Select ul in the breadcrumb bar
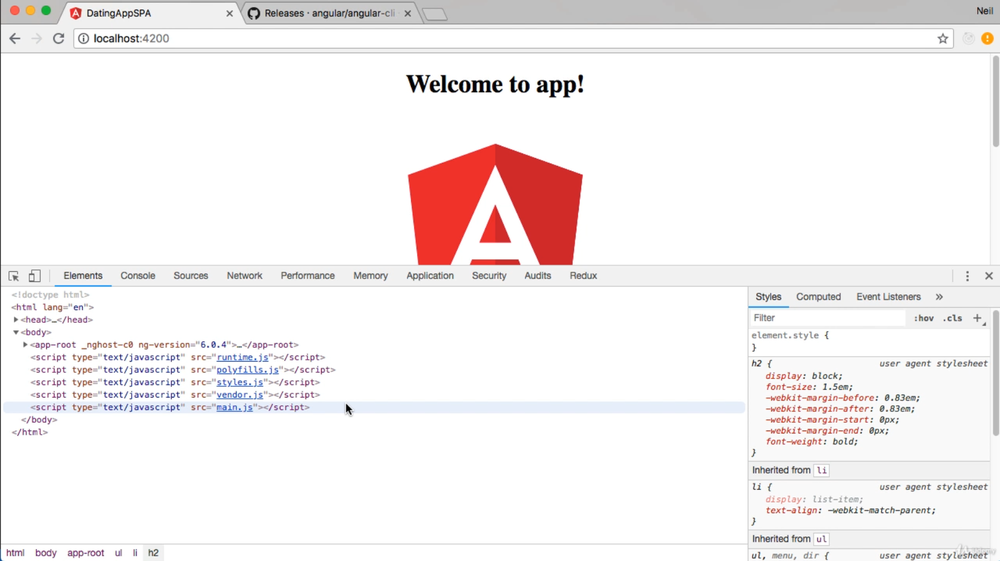 (118, 553)
